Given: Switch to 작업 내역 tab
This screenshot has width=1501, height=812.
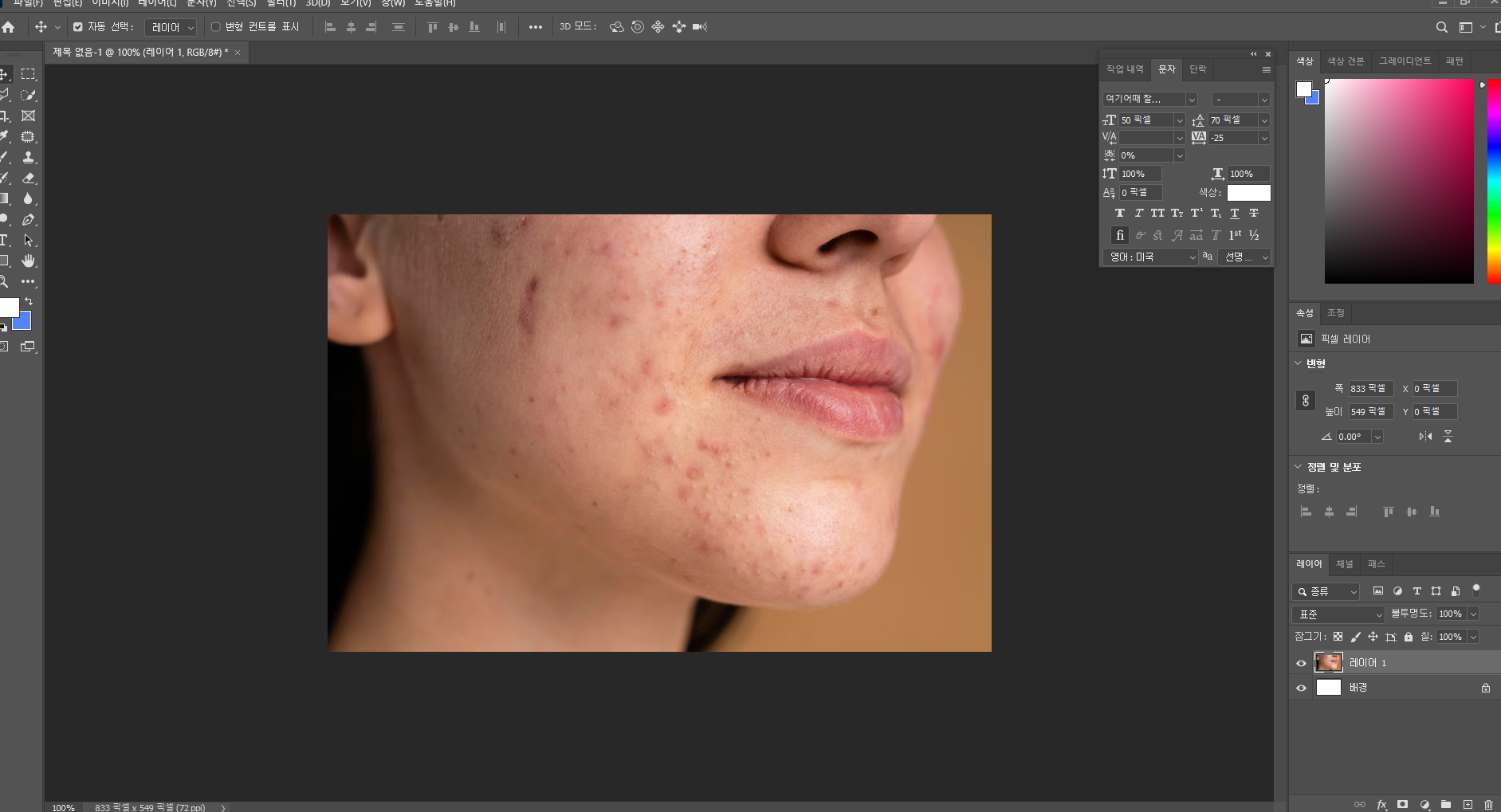Looking at the screenshot, I should 1125,69.
